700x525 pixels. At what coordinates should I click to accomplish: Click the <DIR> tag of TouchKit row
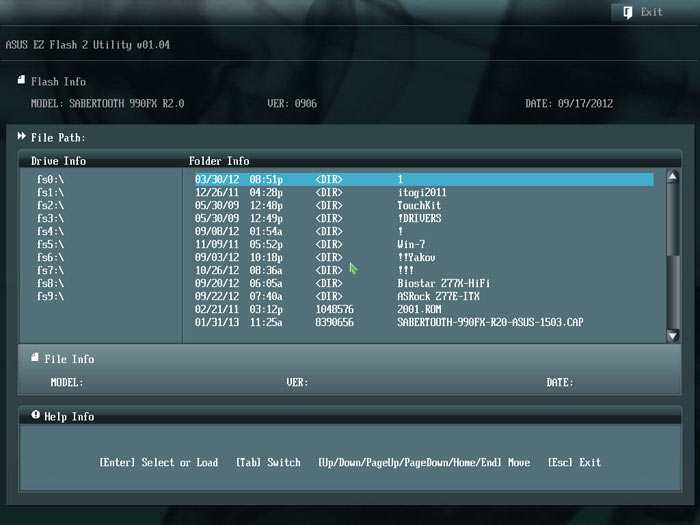[x=329, y=205]
